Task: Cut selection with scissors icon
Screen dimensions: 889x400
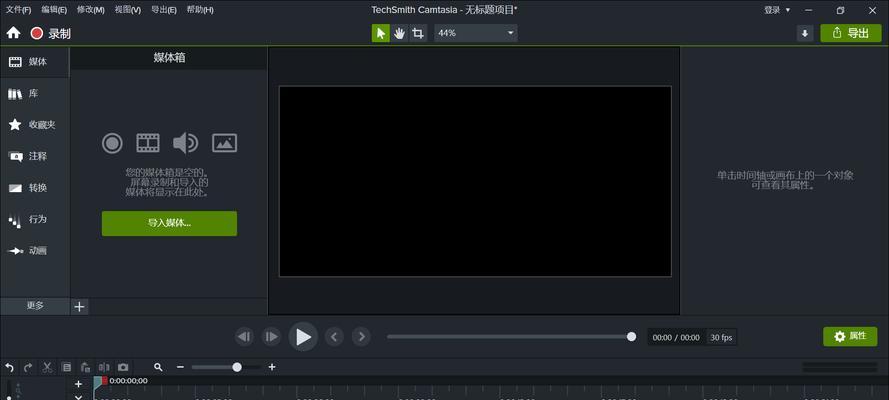Action: click(48, 368)
